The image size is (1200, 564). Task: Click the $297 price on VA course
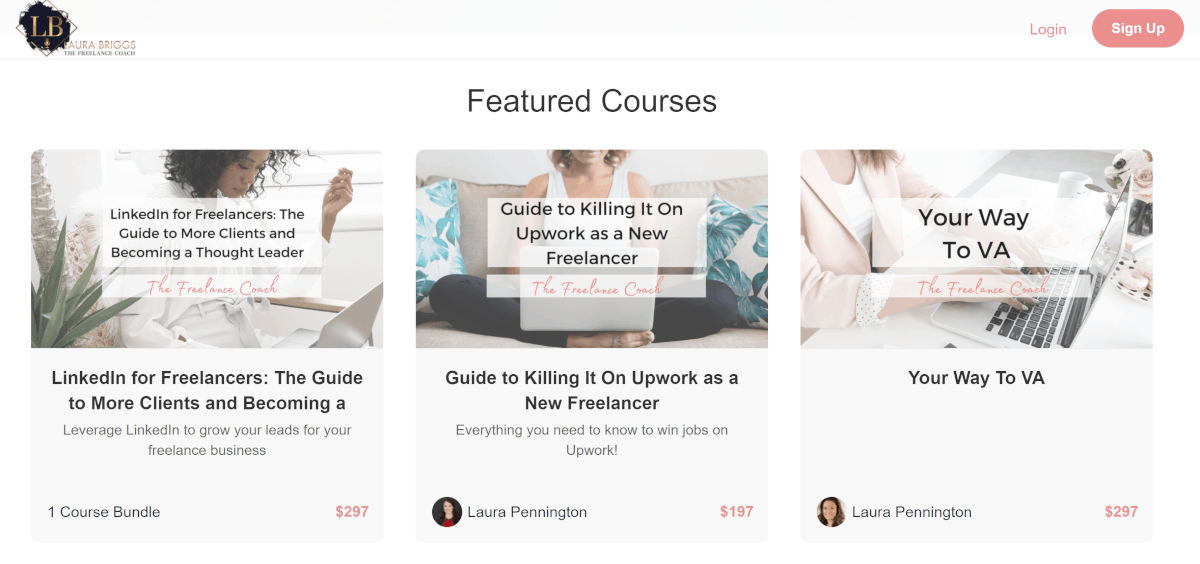[x=1121, y=512]
